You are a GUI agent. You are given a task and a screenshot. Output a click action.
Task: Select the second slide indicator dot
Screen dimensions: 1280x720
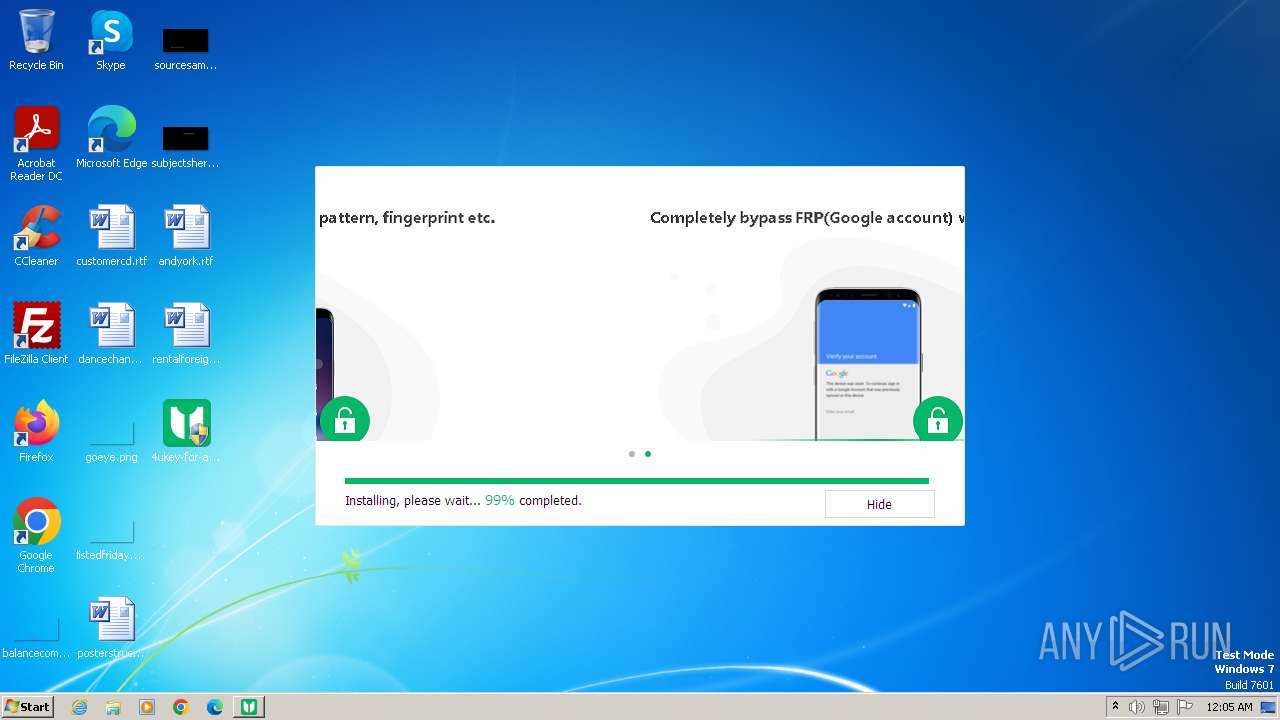(648, 454)
